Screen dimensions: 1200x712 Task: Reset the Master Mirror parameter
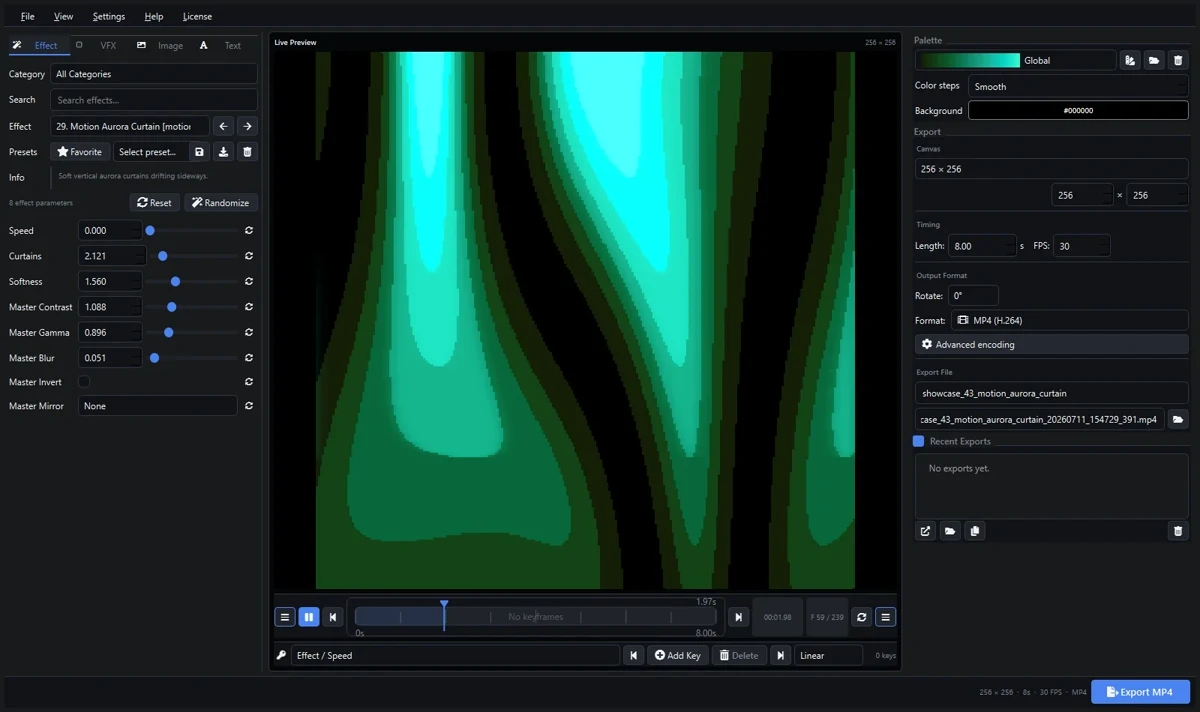[x=249, y=406]
